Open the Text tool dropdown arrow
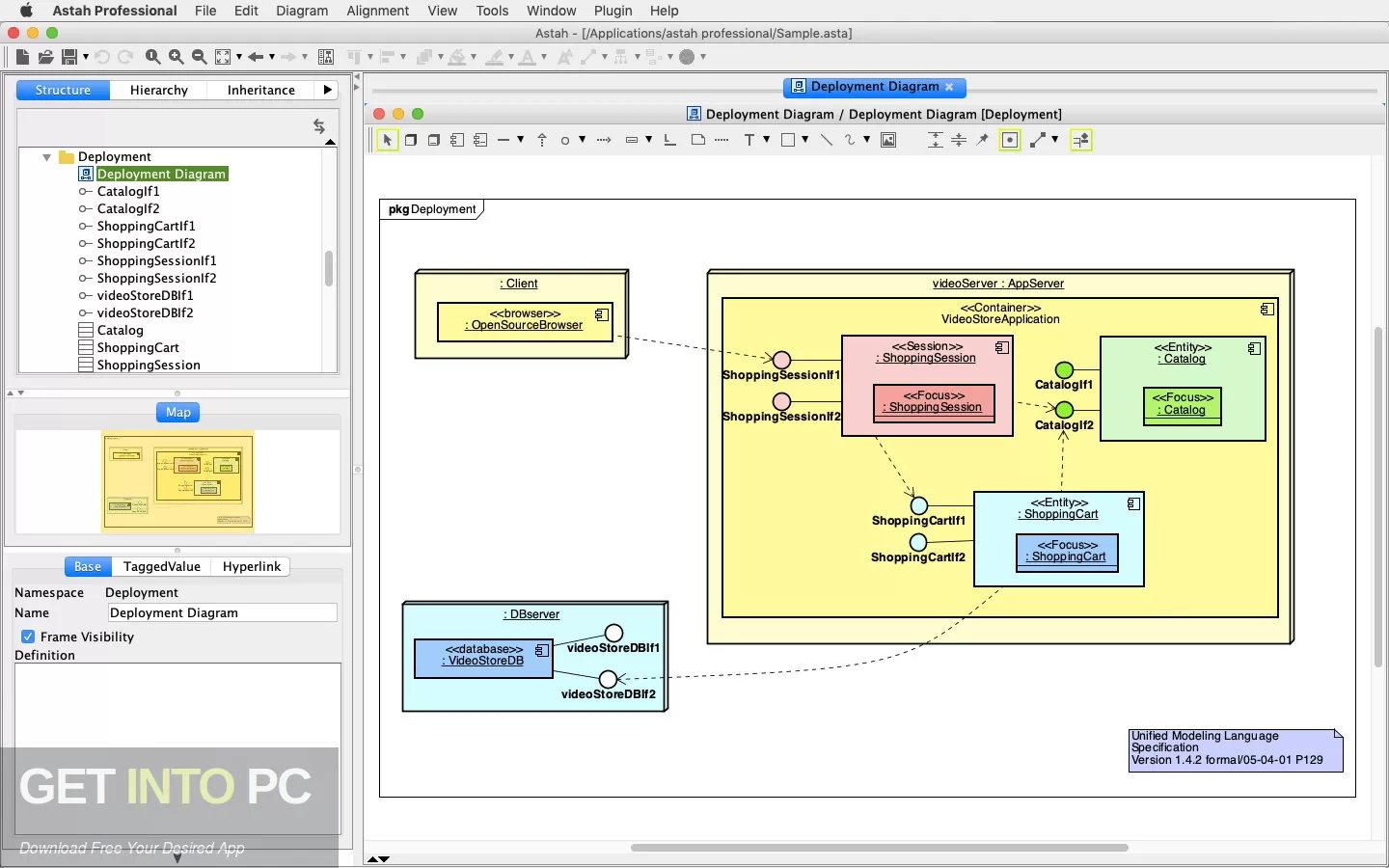The width and height of the screenshot is (1389, 868). click(766, 140)
